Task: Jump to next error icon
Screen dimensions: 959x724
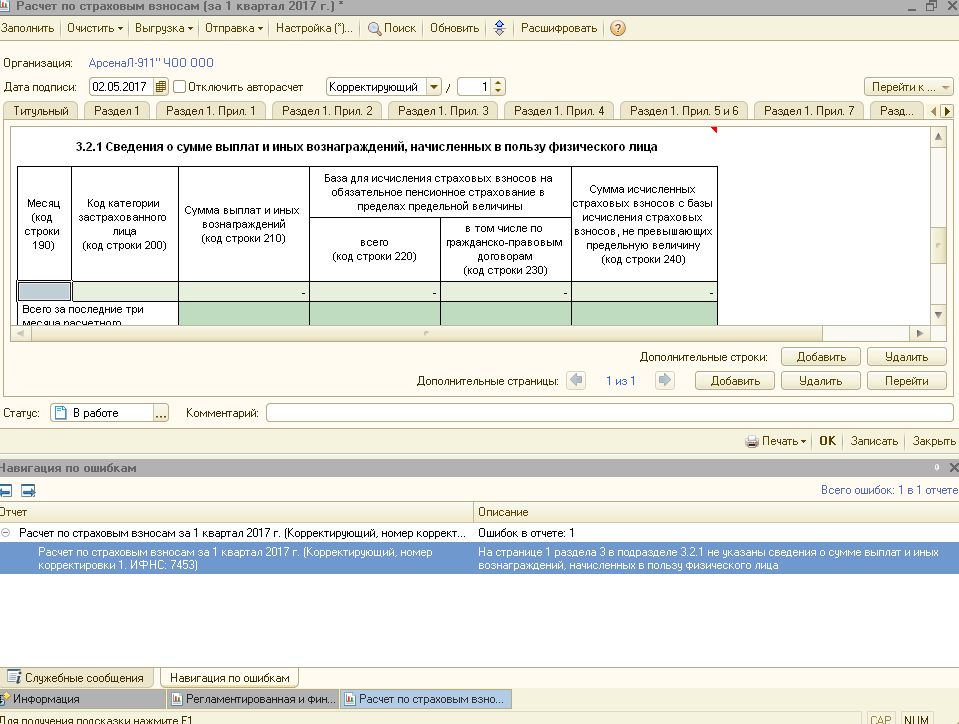Action: pos(28,490)
